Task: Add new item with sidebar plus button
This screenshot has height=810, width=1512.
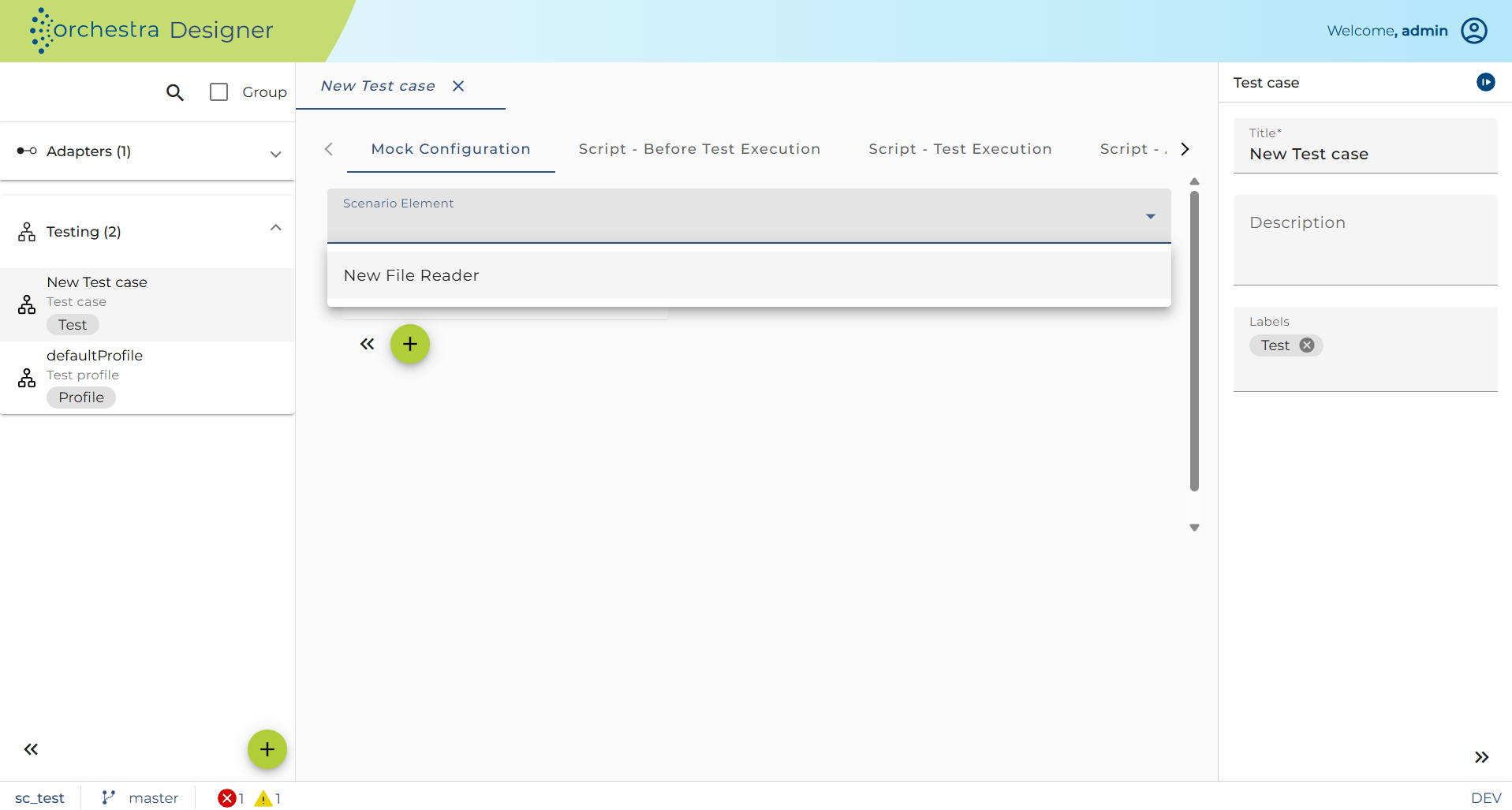Action: click(x=267, y=749)
